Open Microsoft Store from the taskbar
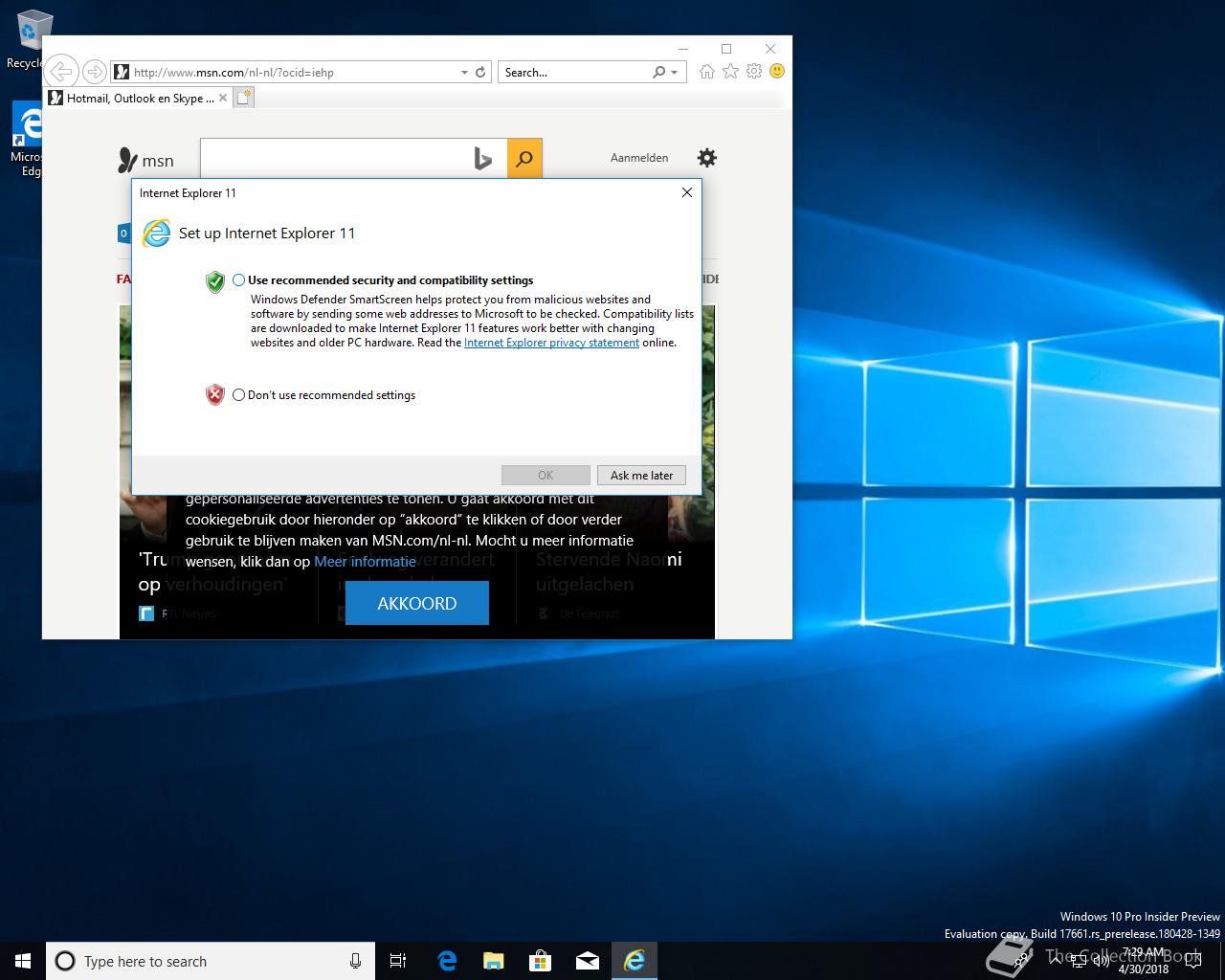Image resolution: width=1225 pixels, height=980 pixels. pos(541,961)
